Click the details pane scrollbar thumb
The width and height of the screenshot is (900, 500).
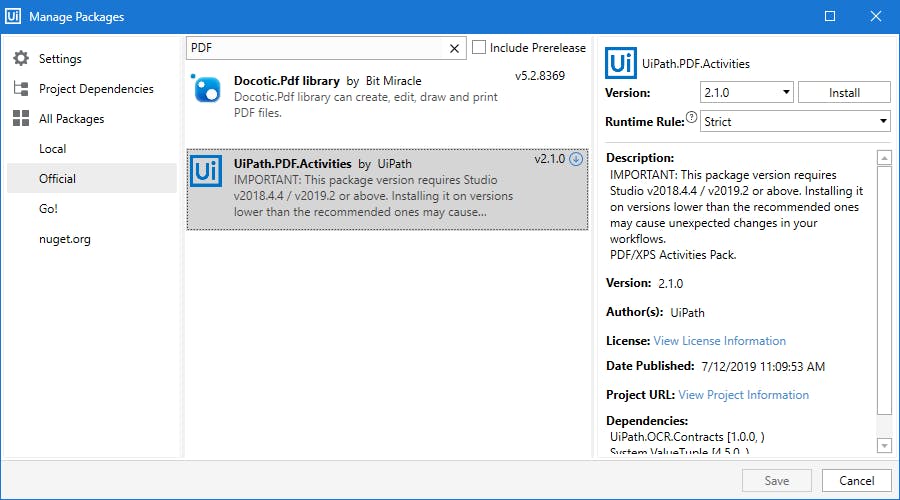[884, 289]
